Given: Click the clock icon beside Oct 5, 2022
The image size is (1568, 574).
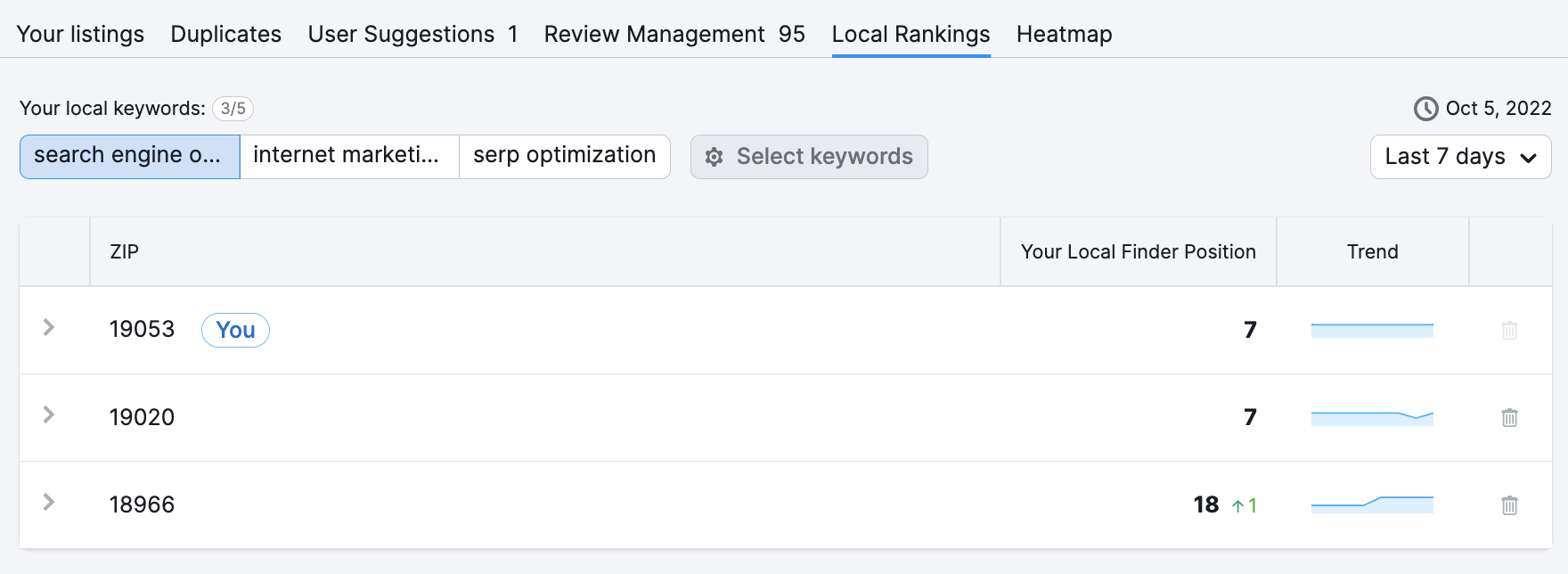Looking at the screenshot, I should point(1425,109).
